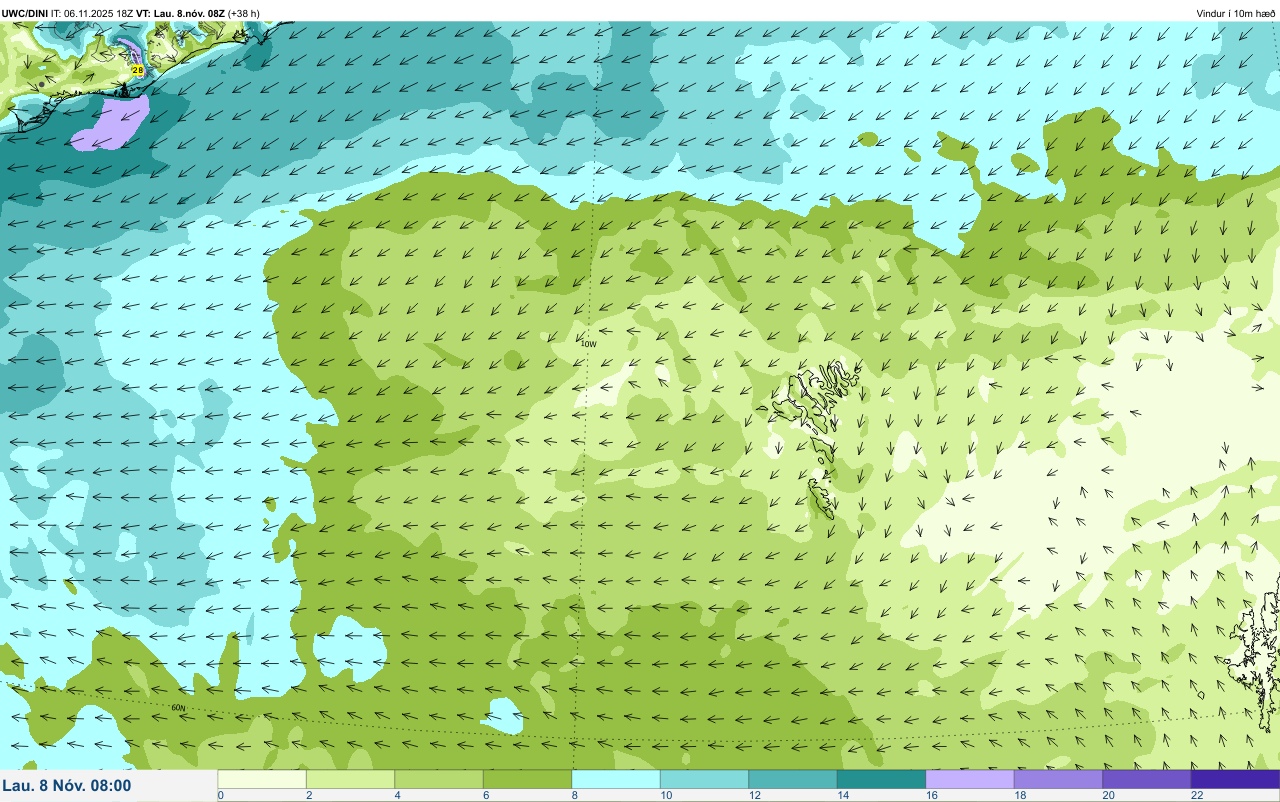Click the 18–20 m/s purple legend swatch
The image size is (1280, 802).
click(1058, 779)
